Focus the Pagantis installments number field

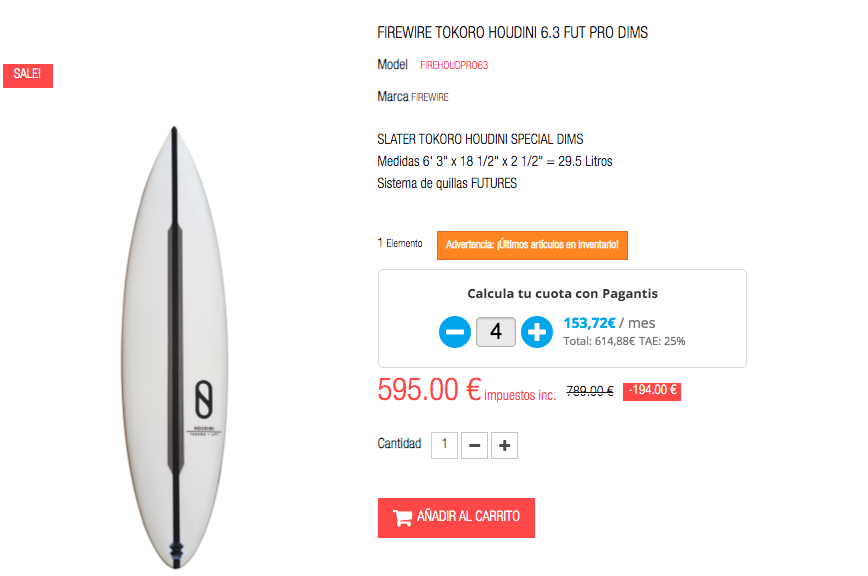pyautogui.click(x=495, y=332)
